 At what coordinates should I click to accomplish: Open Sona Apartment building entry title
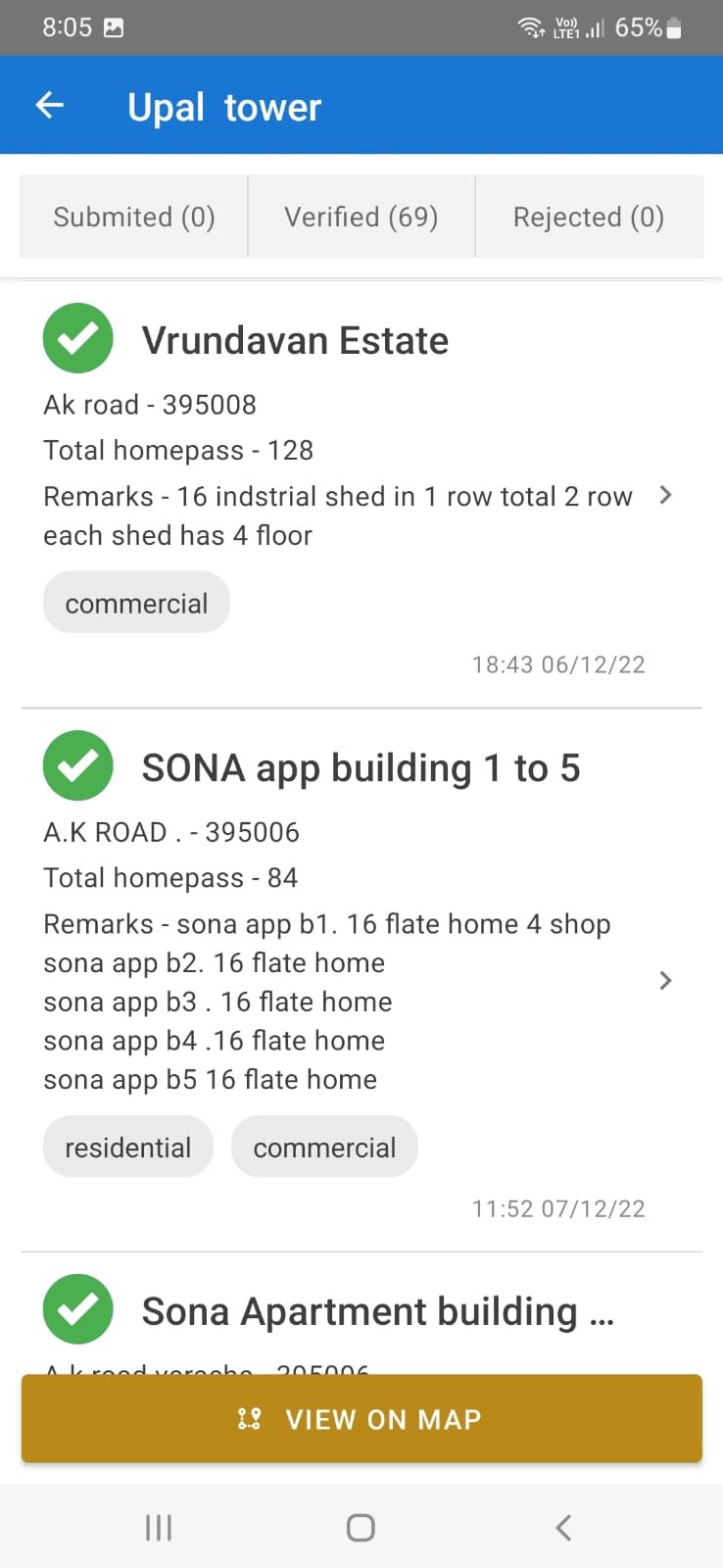pos(378,1311)
